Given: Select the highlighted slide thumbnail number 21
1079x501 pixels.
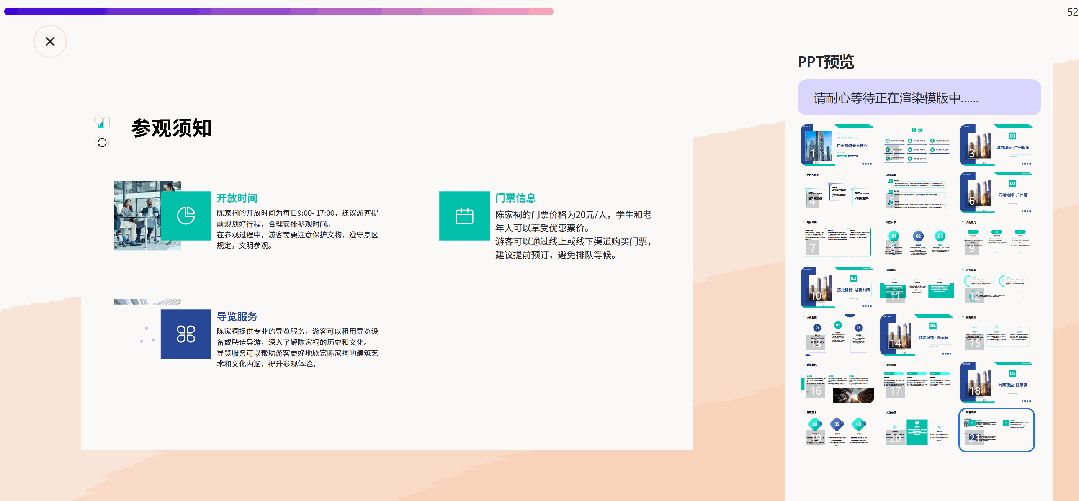Looking at the screenshot, I should coord(996,430).
